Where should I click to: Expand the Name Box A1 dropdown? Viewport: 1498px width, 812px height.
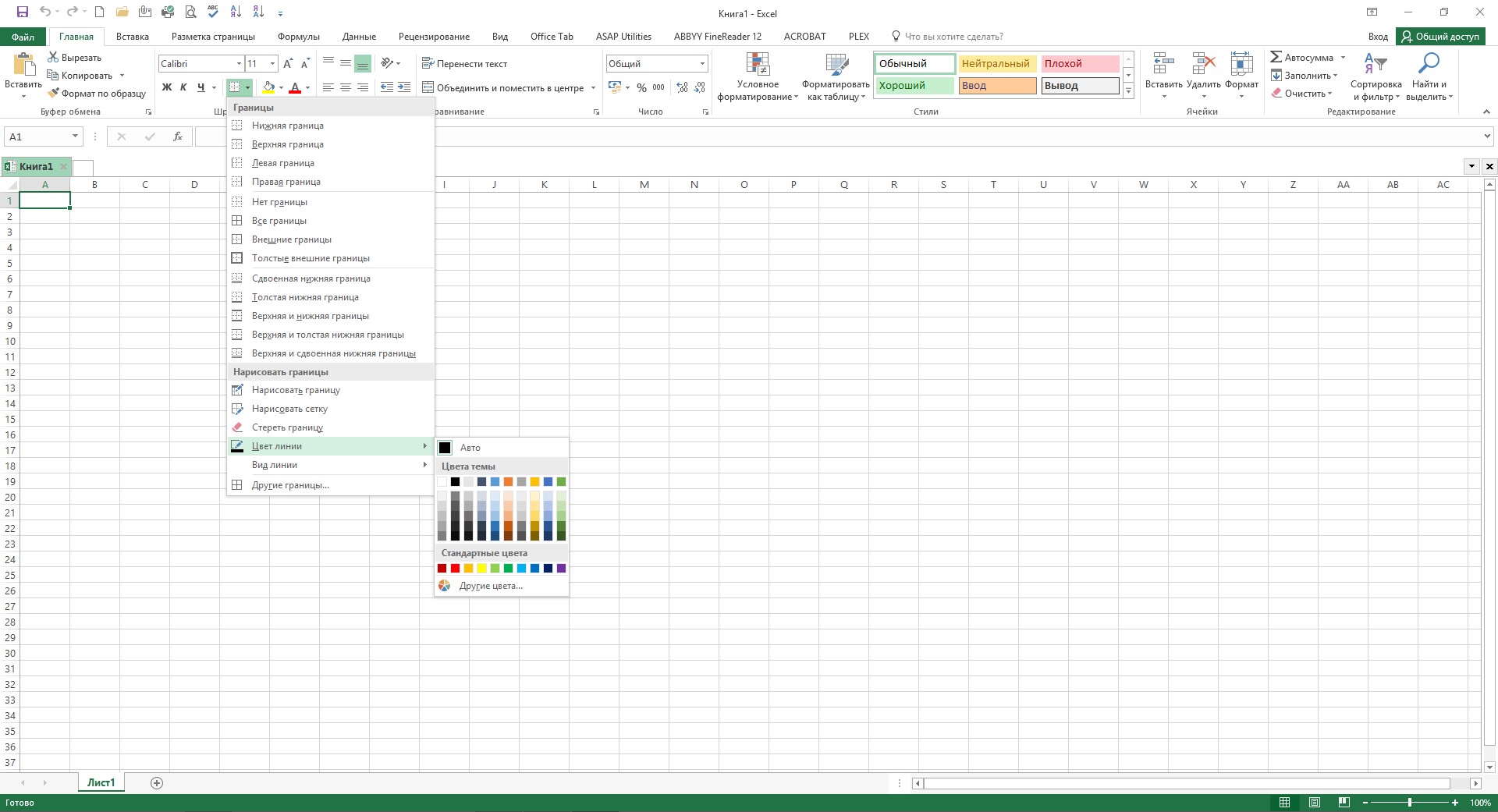(x=75, y=137)
